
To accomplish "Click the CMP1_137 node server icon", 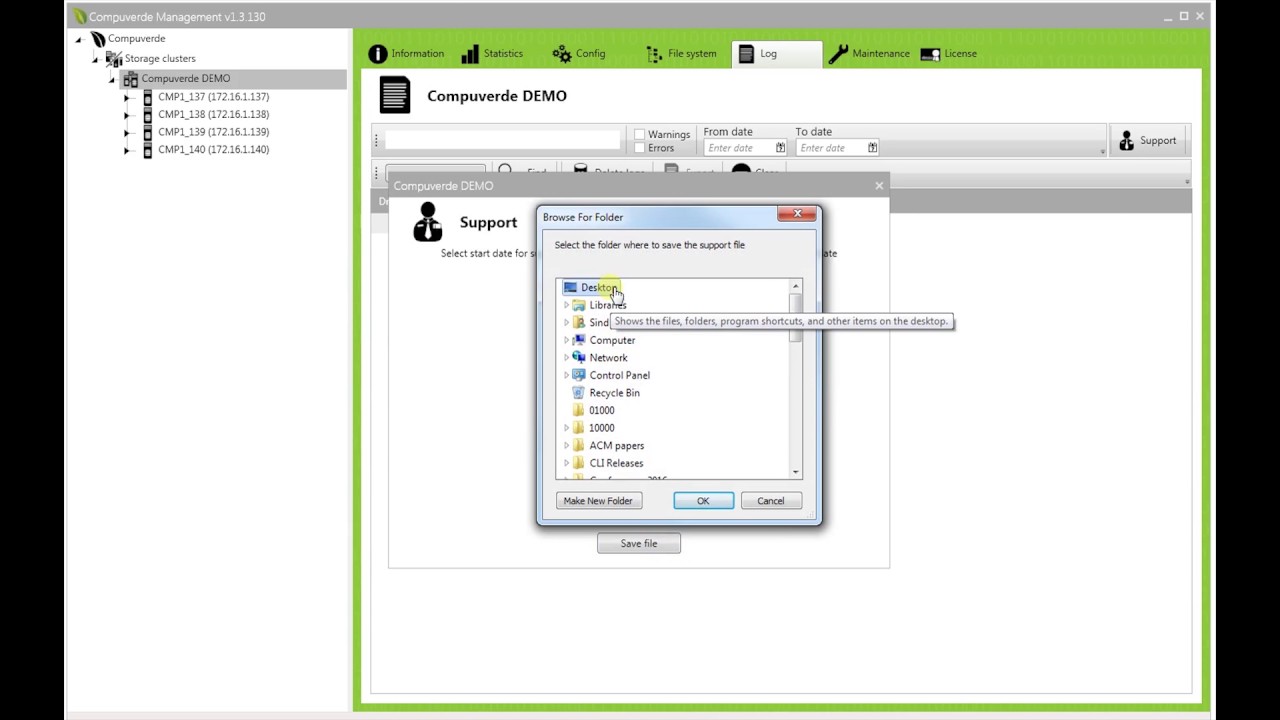I will coord(148,97).
